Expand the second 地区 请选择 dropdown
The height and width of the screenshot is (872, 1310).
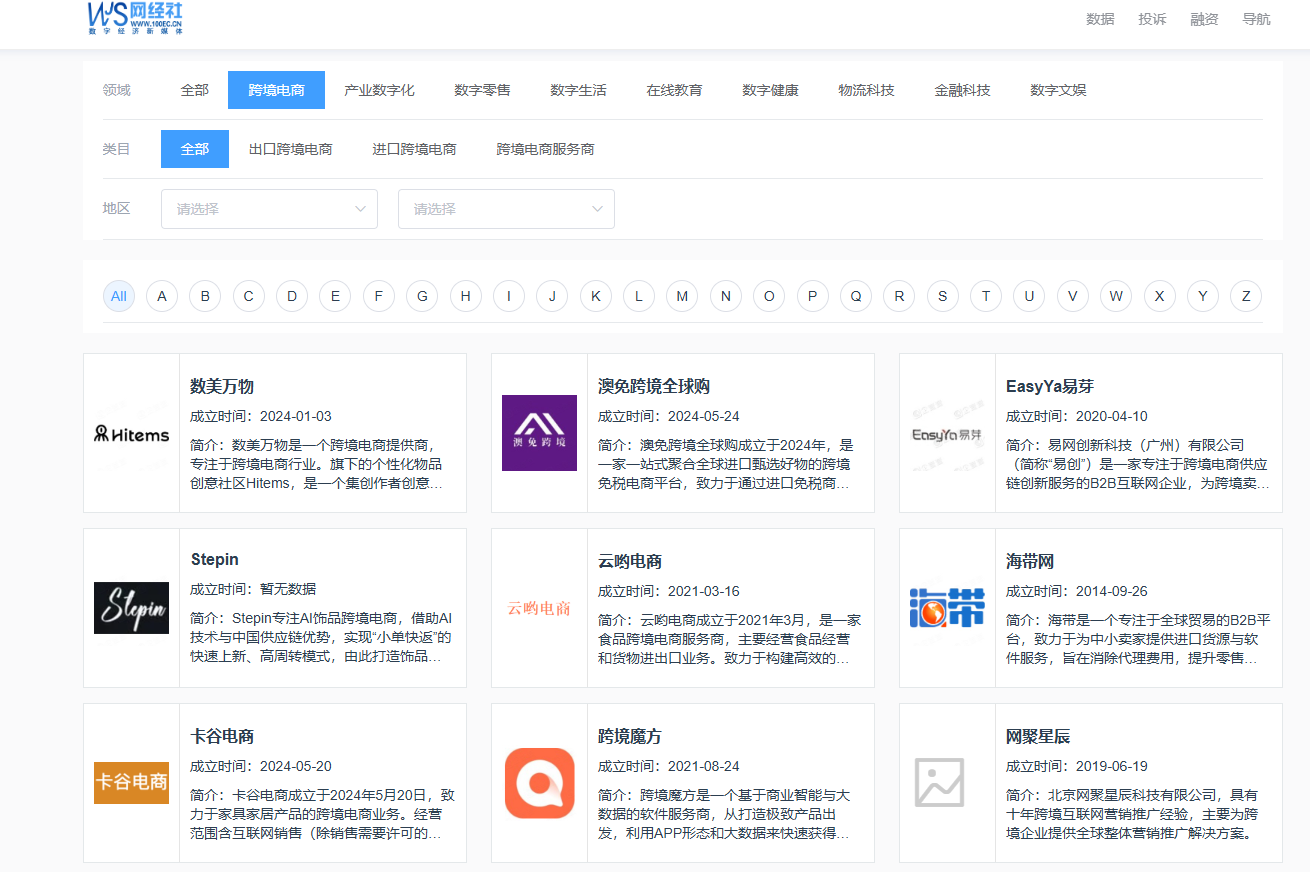(506, 209)
